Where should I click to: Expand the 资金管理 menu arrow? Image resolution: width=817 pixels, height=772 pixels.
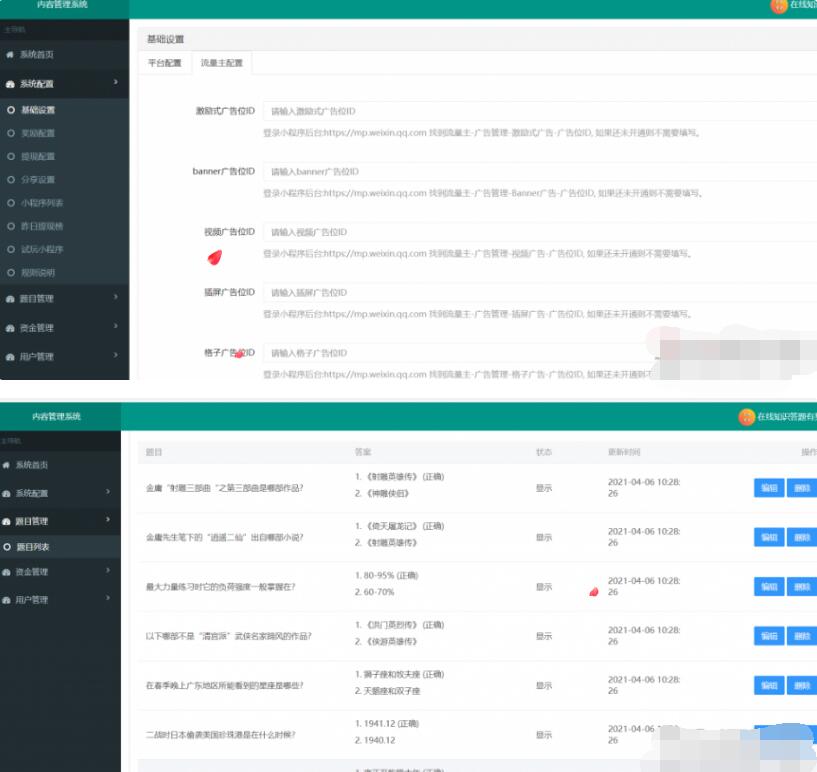tap(115, 327)
